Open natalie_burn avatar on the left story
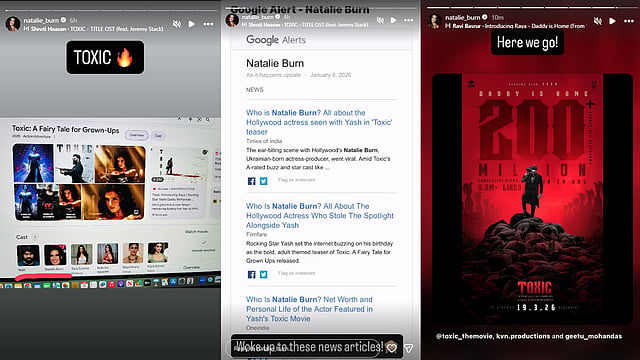640x360 pixels. point(13,24)
